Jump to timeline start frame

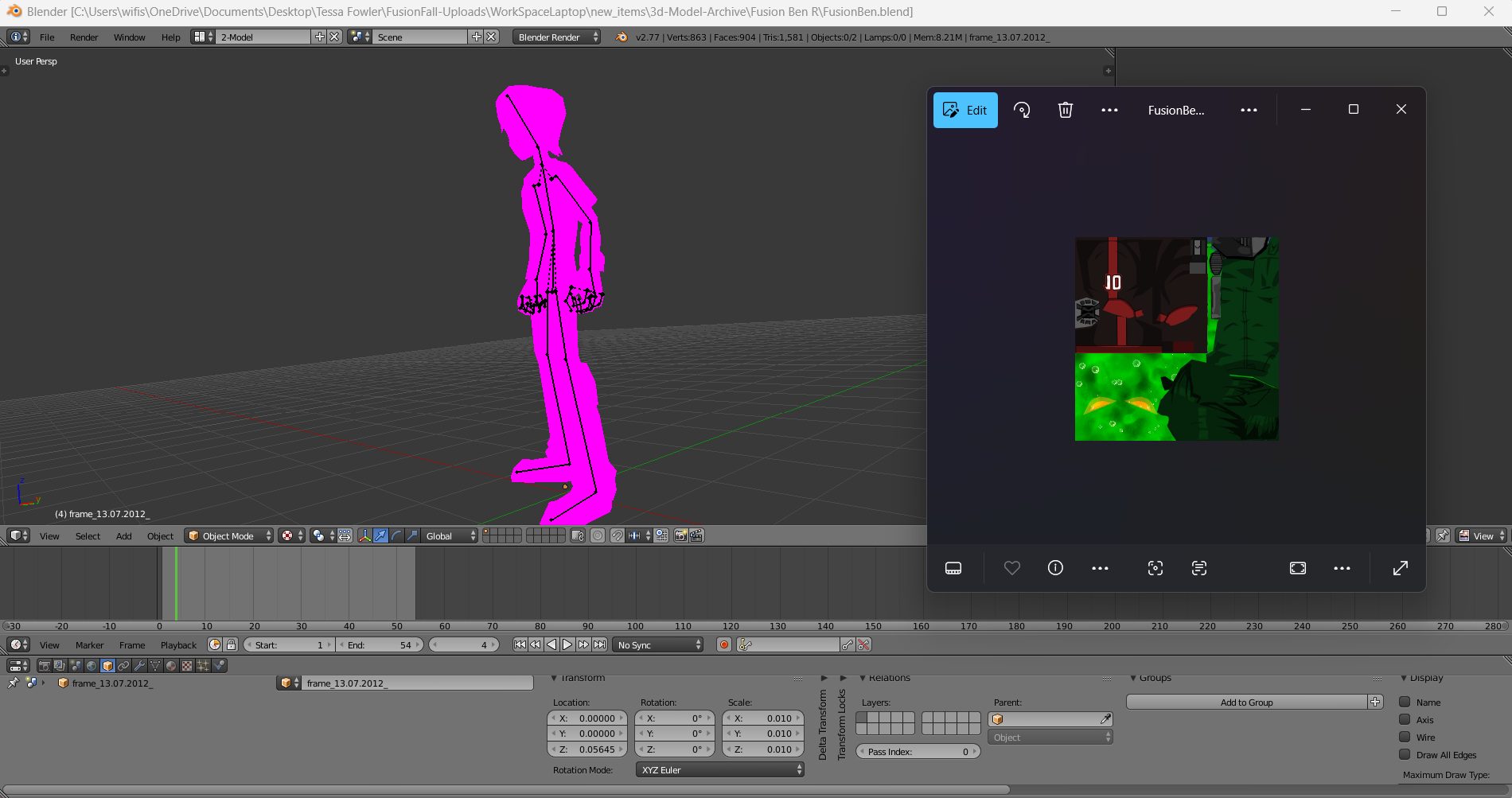(x=520, y=644)
